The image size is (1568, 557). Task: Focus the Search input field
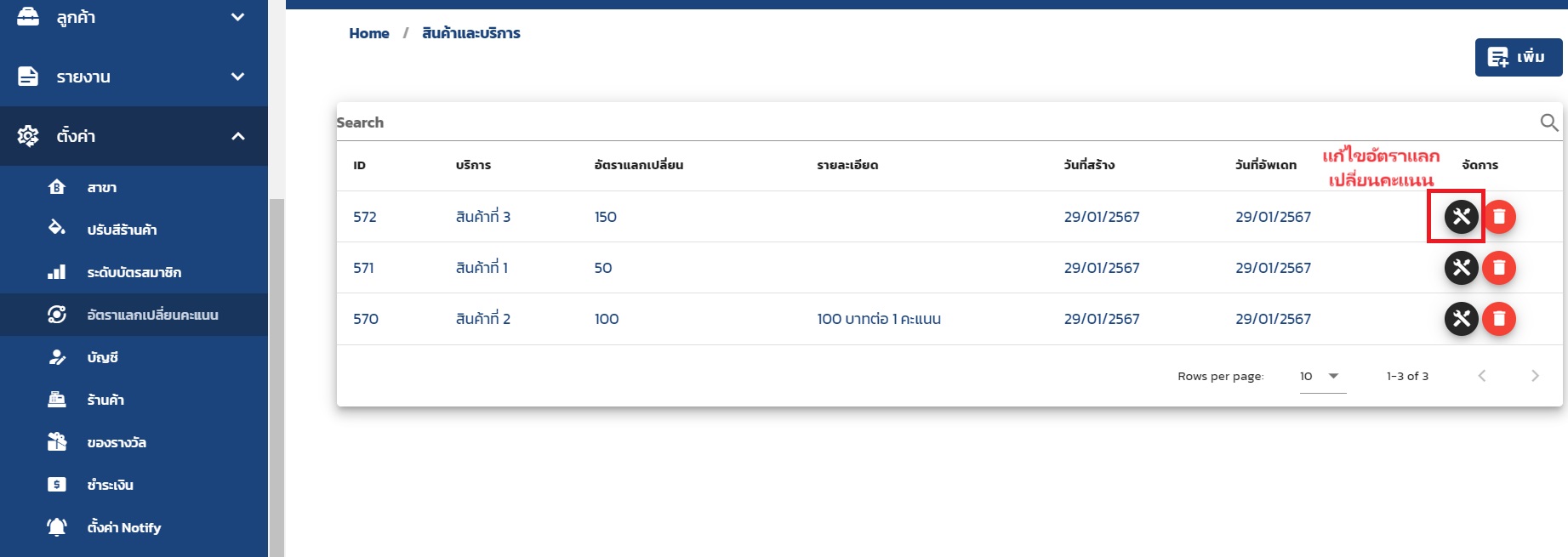coord(936,122)
